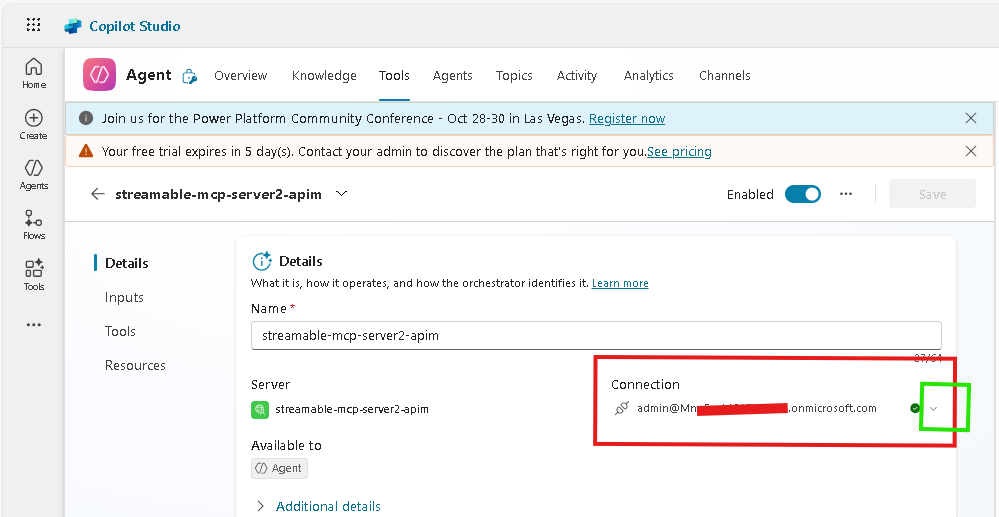The image size is (999, 517).
Task: Close the Power Platform conference banner
Action: [x=970, y=118]
